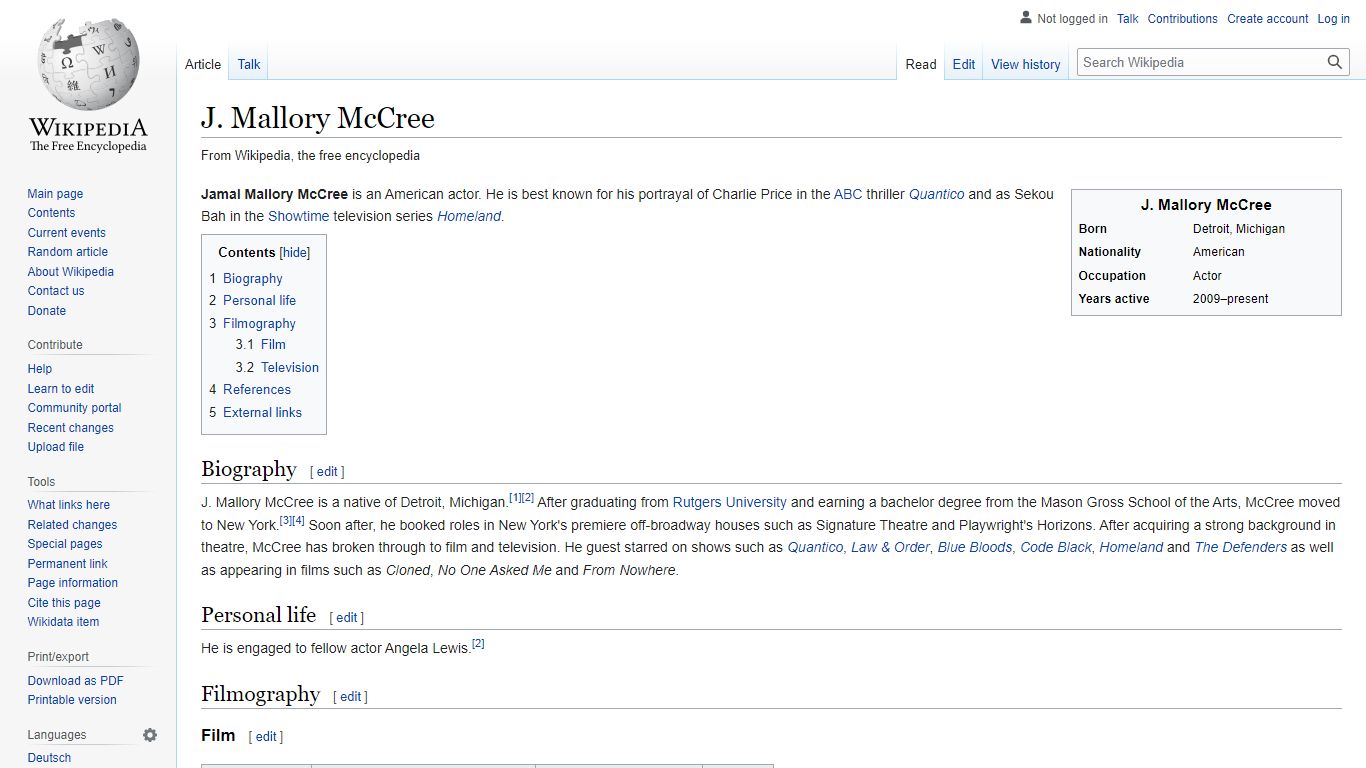
Task: Open About Wikipedia
Action: (x=71, y=272)
